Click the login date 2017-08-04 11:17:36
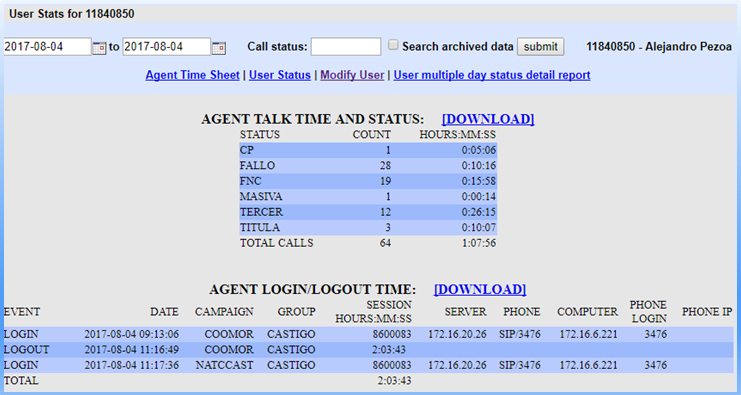 tap(132, 366)
